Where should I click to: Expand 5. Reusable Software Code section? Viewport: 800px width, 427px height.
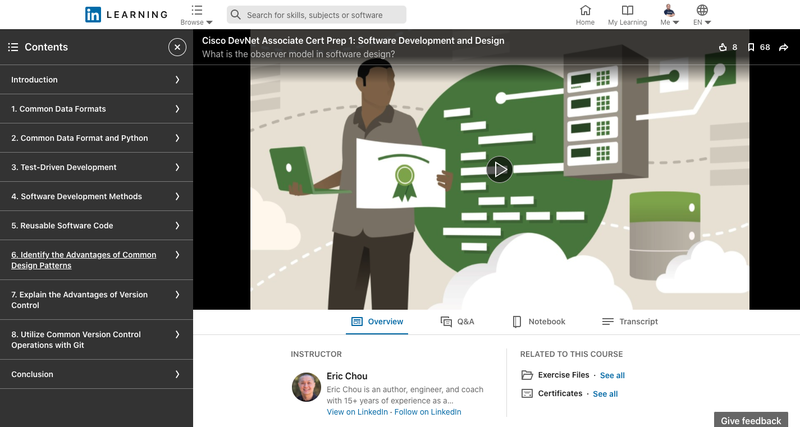(x=96, y=225)
